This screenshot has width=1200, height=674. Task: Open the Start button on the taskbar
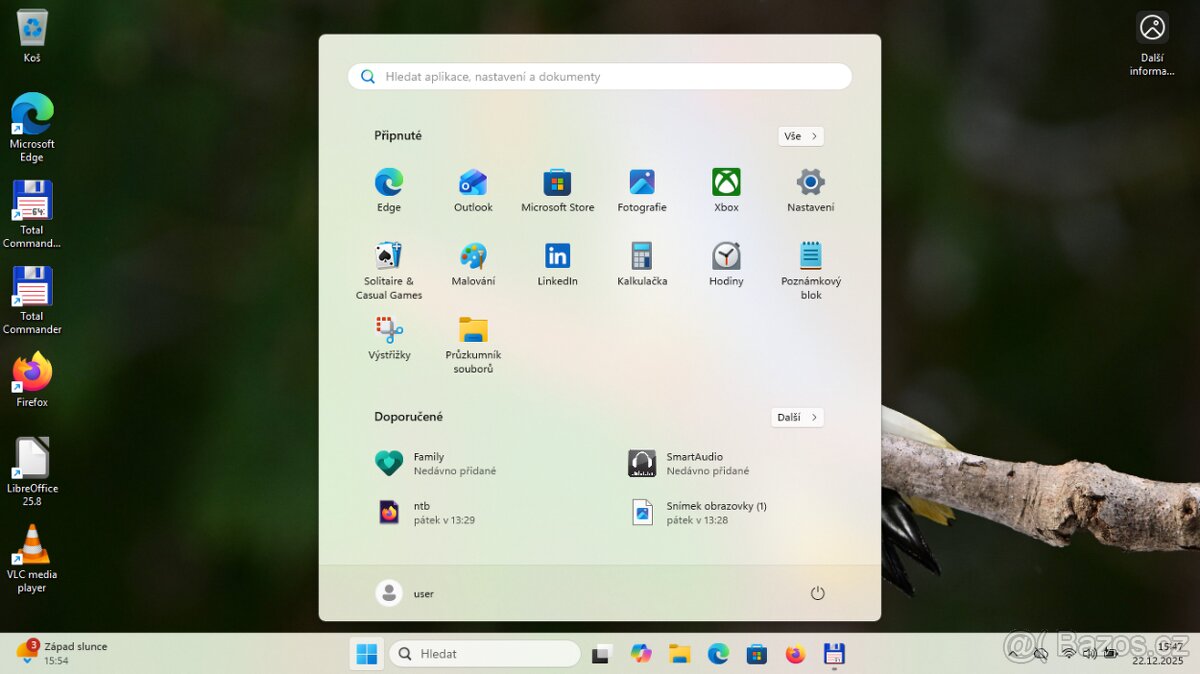[x=366, y=653]
